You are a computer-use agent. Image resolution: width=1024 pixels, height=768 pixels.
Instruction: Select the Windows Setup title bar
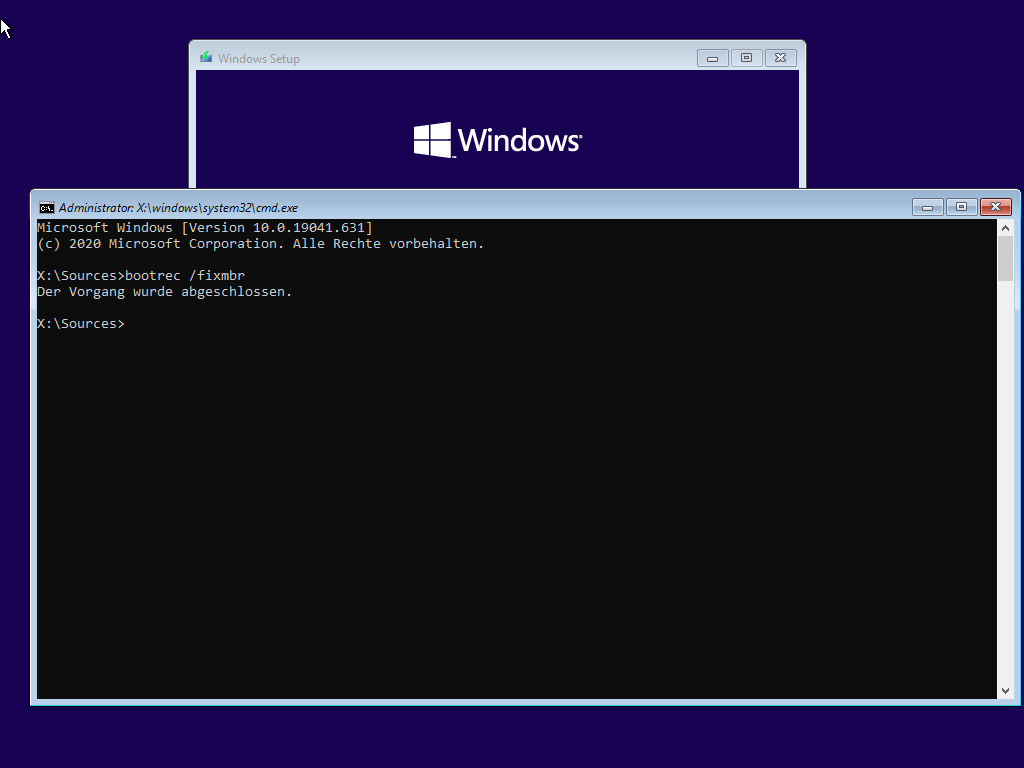tap(450, 58)
